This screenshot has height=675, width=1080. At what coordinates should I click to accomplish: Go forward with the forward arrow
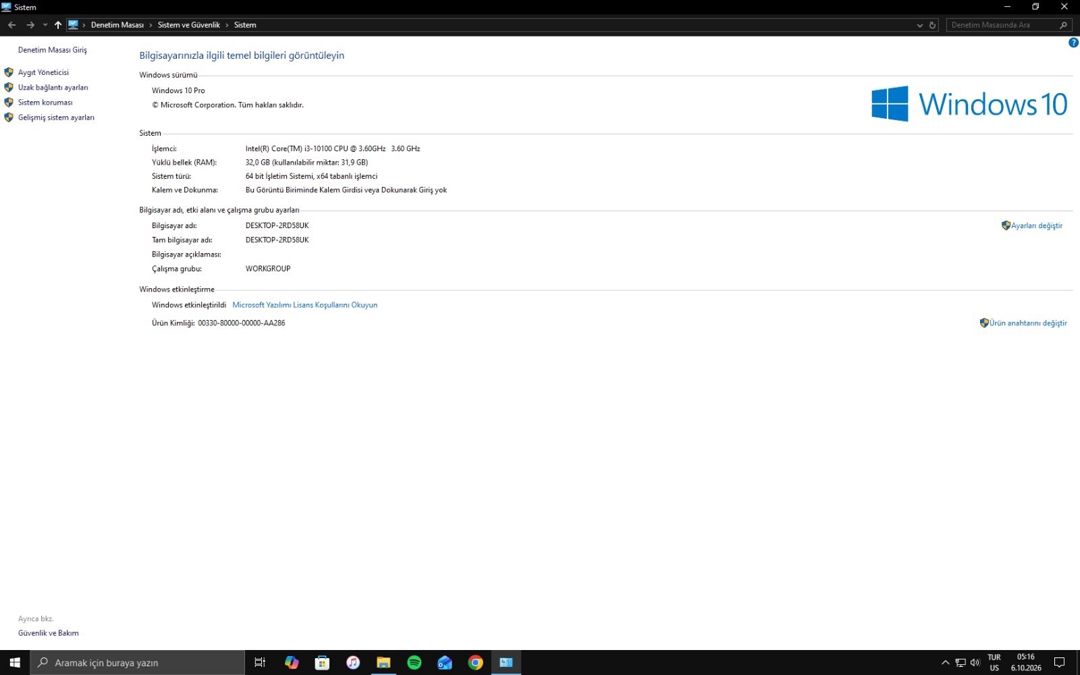(x=30, y=25)
